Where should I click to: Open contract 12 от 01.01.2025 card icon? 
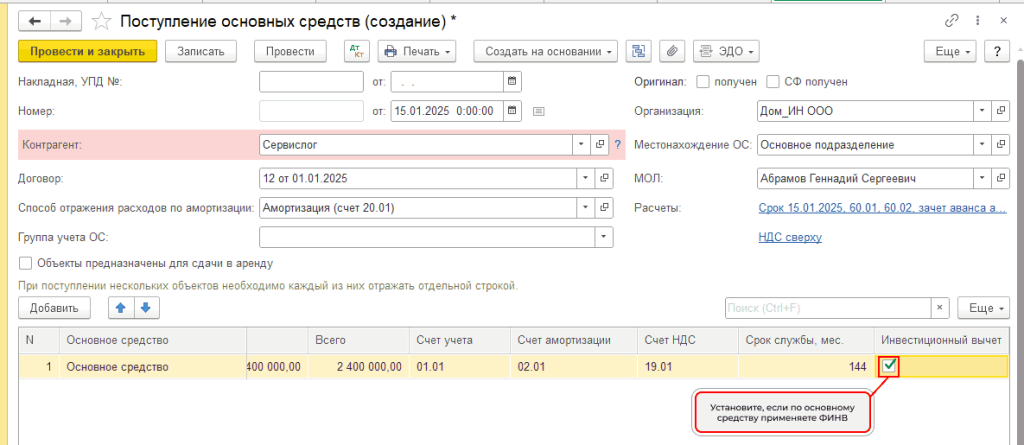click(x=604, y=177)
